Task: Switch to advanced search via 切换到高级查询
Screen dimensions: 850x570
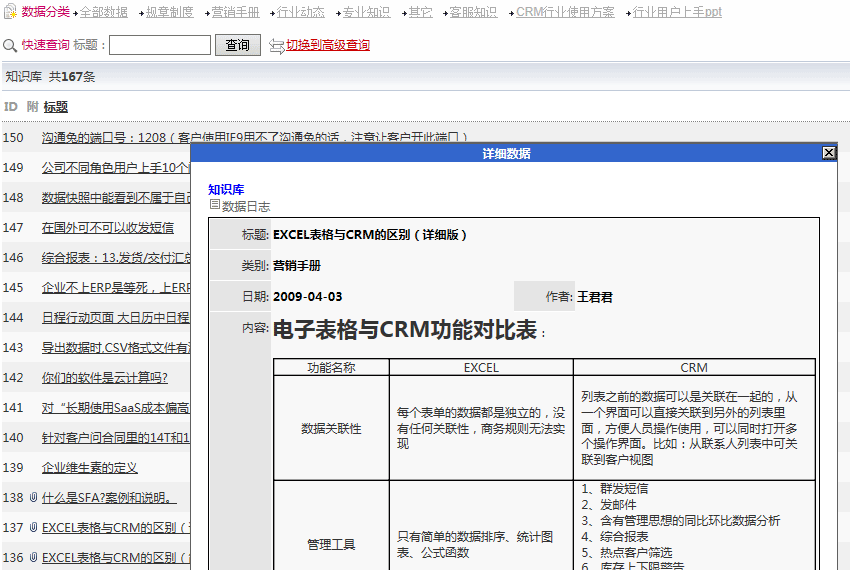Action: pos(328,45)
